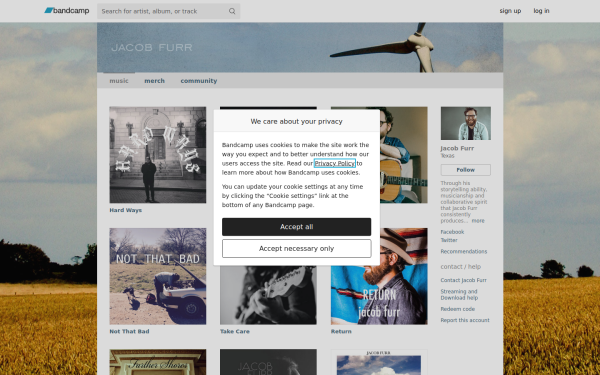The height and width of the screenshot is (375, 600).
Task: Open the Hard Ways album cover
Action: (158, 155)
